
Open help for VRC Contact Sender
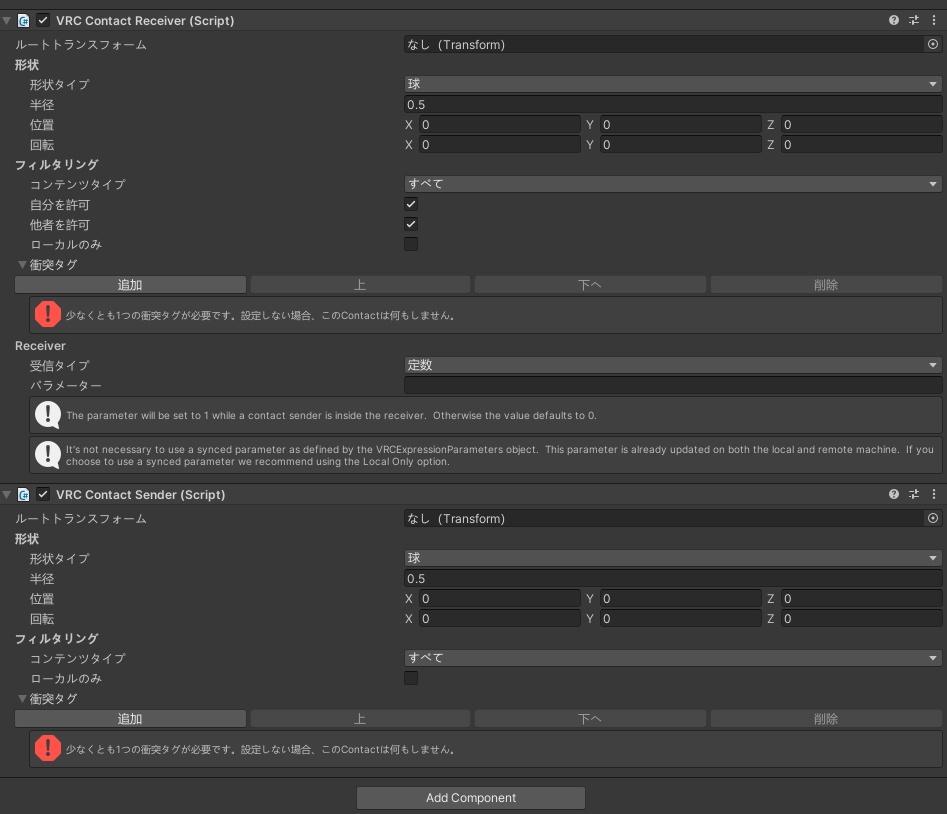click(894, 494)
